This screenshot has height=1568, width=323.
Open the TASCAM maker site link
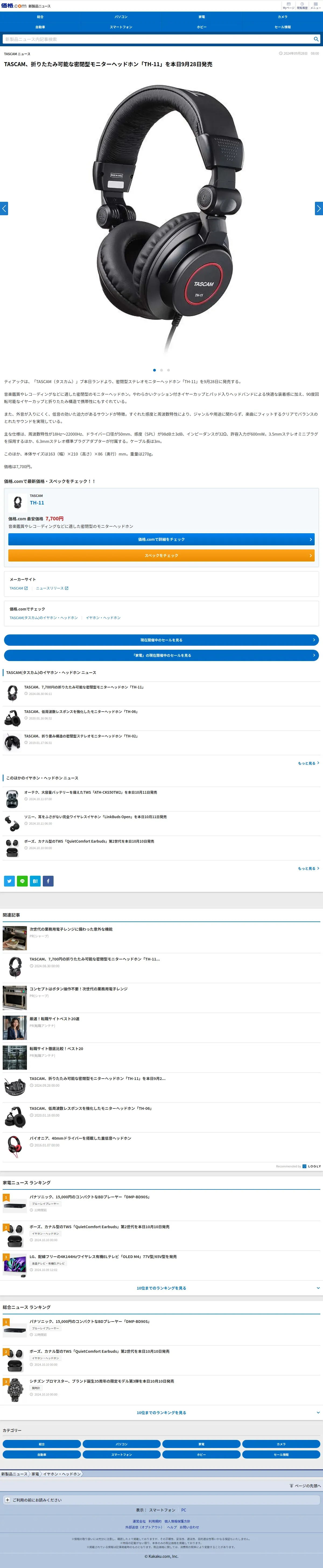point(18,588)
